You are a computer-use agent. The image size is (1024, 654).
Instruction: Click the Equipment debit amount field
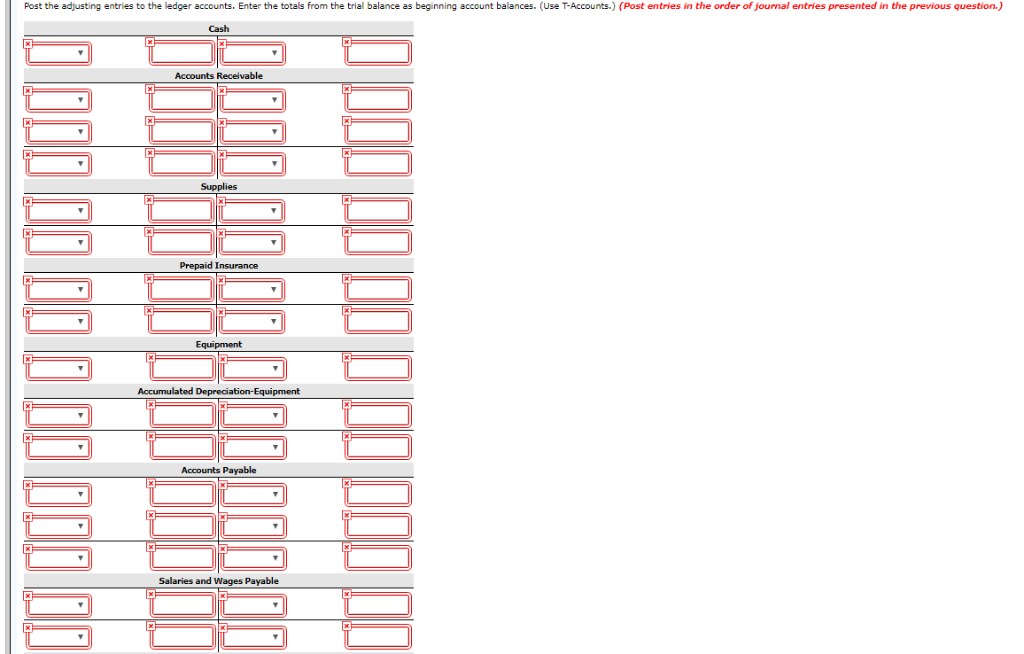coord(182,368)
